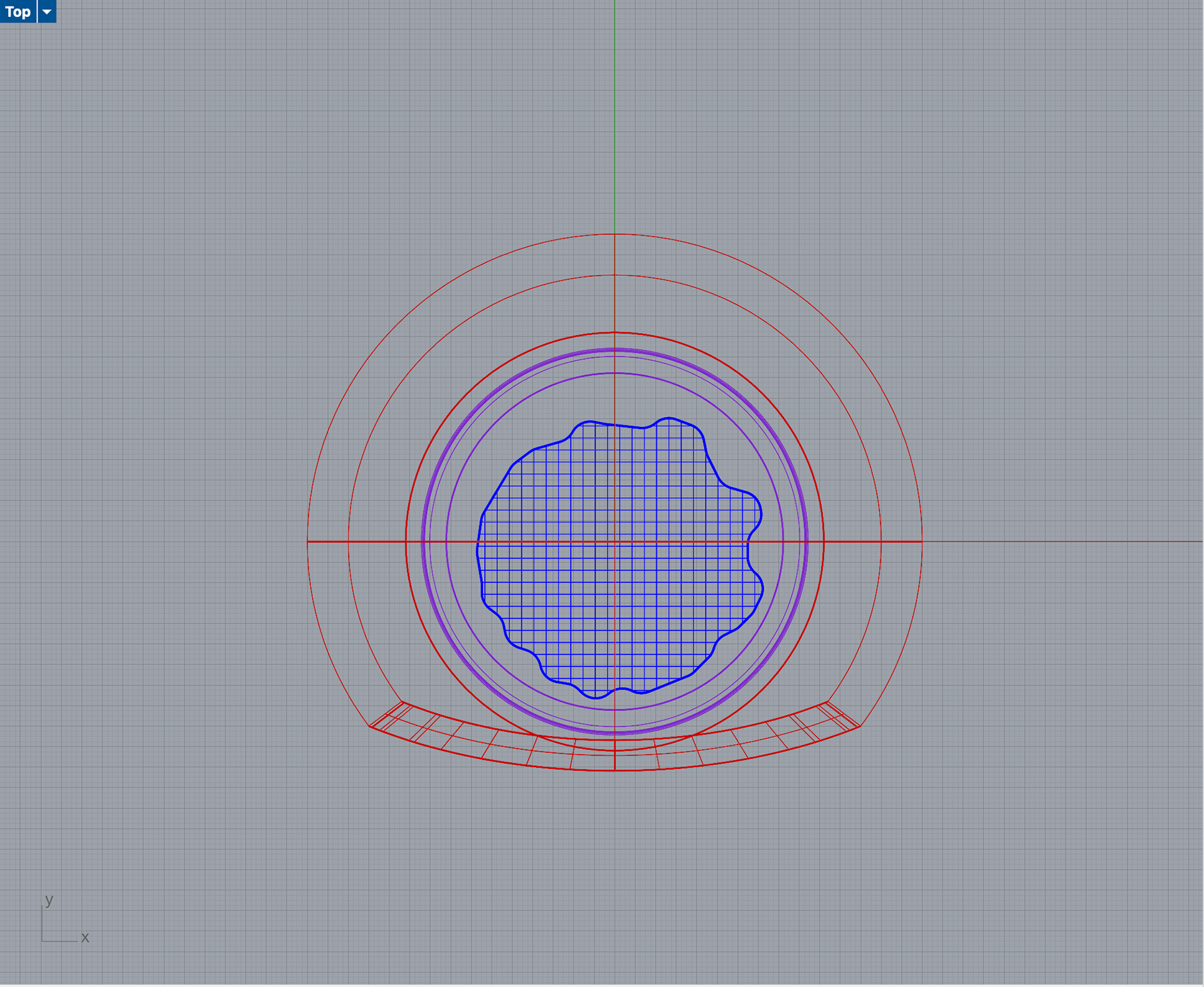Open the Top viewport dropdown arrow
This screenshot has height=987, width=1204.
click(x=47, y=11)
